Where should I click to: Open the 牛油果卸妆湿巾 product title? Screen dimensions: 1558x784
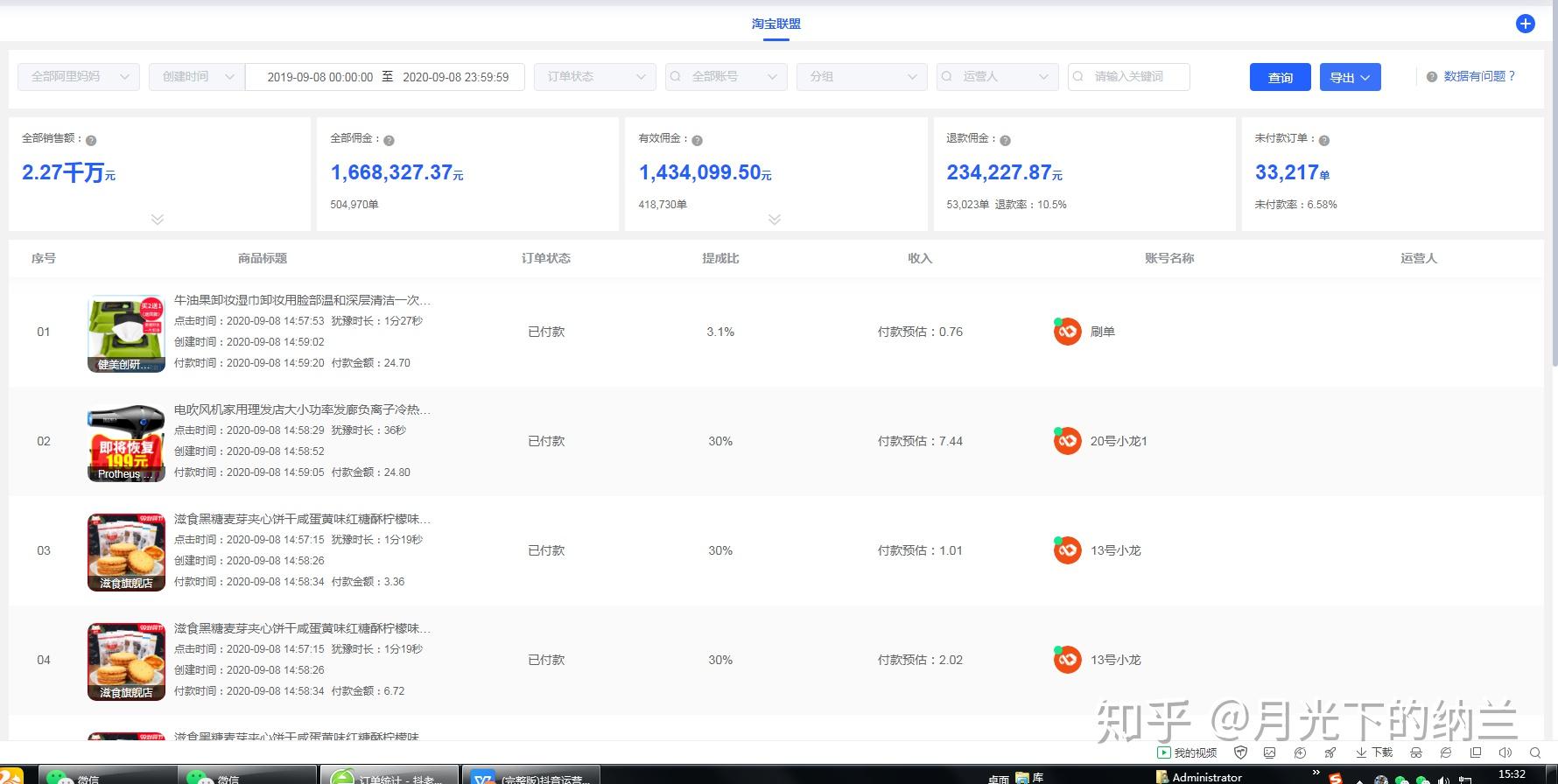pyautogui.click(x=302, y=300)
